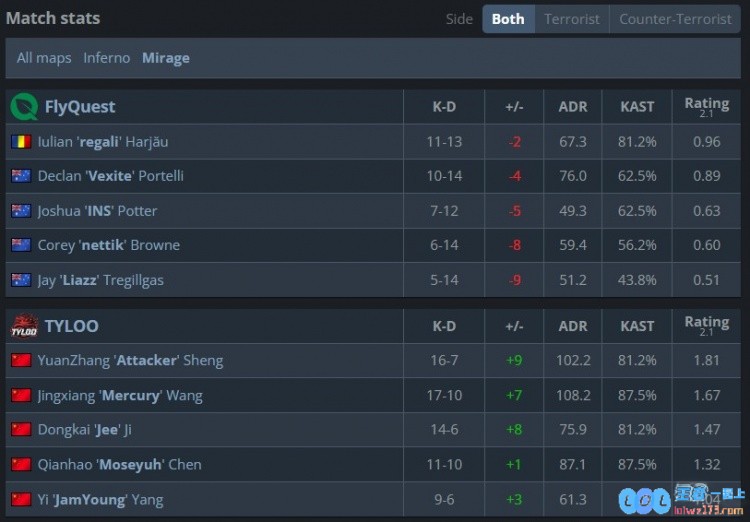750x522 pixels.
Task: Open the FlyQuest team page link
Action: point(80,107)
